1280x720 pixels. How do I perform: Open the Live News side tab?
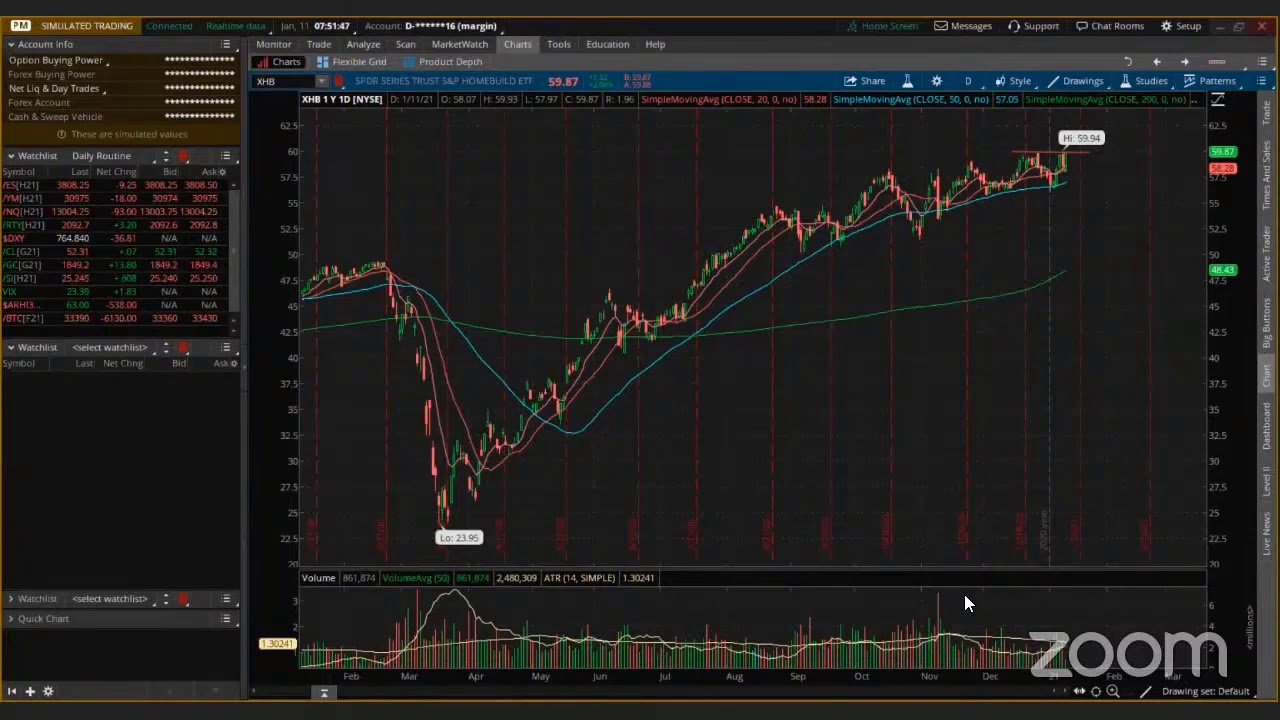(1266, 534)
